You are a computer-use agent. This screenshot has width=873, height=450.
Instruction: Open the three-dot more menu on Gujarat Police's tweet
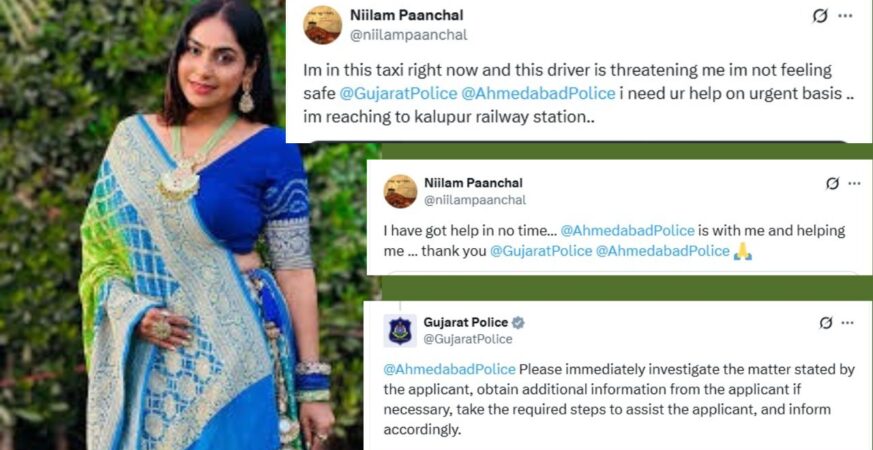(847, 322)
